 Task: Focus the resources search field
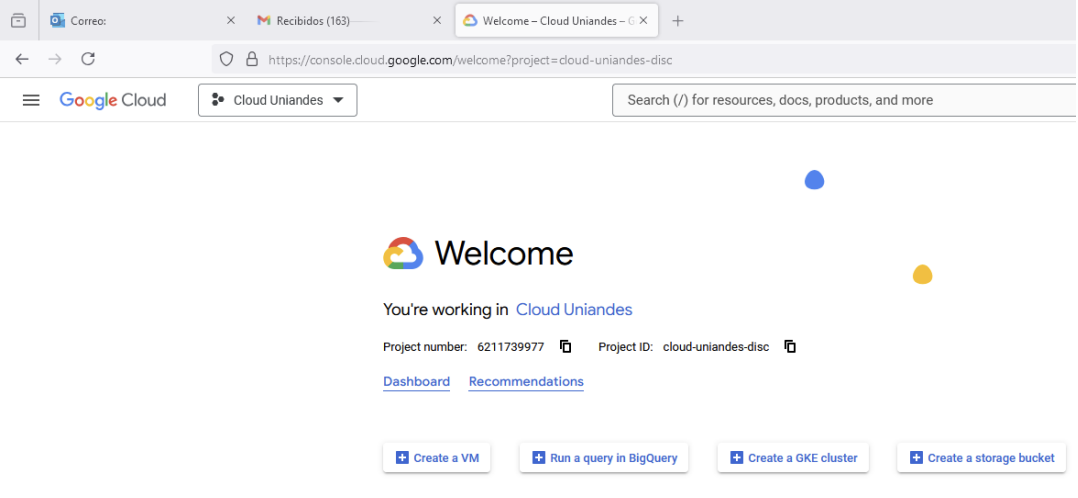(844, 100)
